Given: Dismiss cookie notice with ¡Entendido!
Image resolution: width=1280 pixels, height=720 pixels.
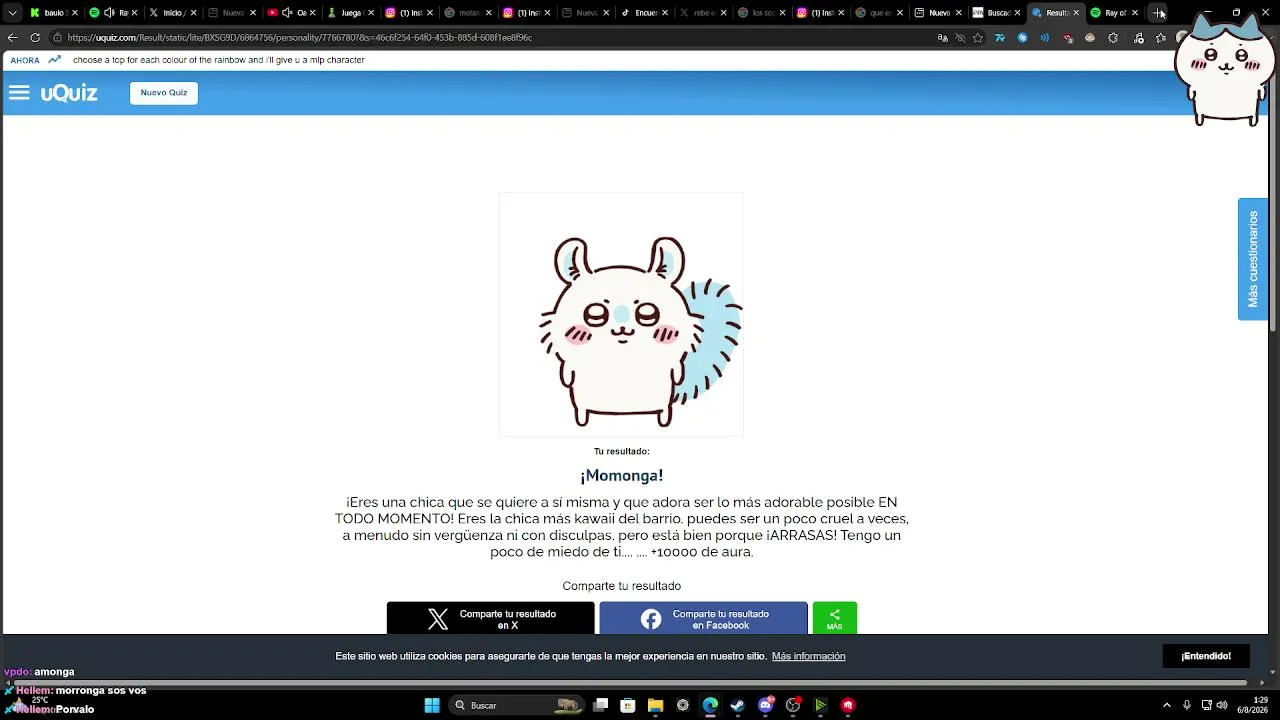Looking at the screenshot, I should coord(1206,656).
